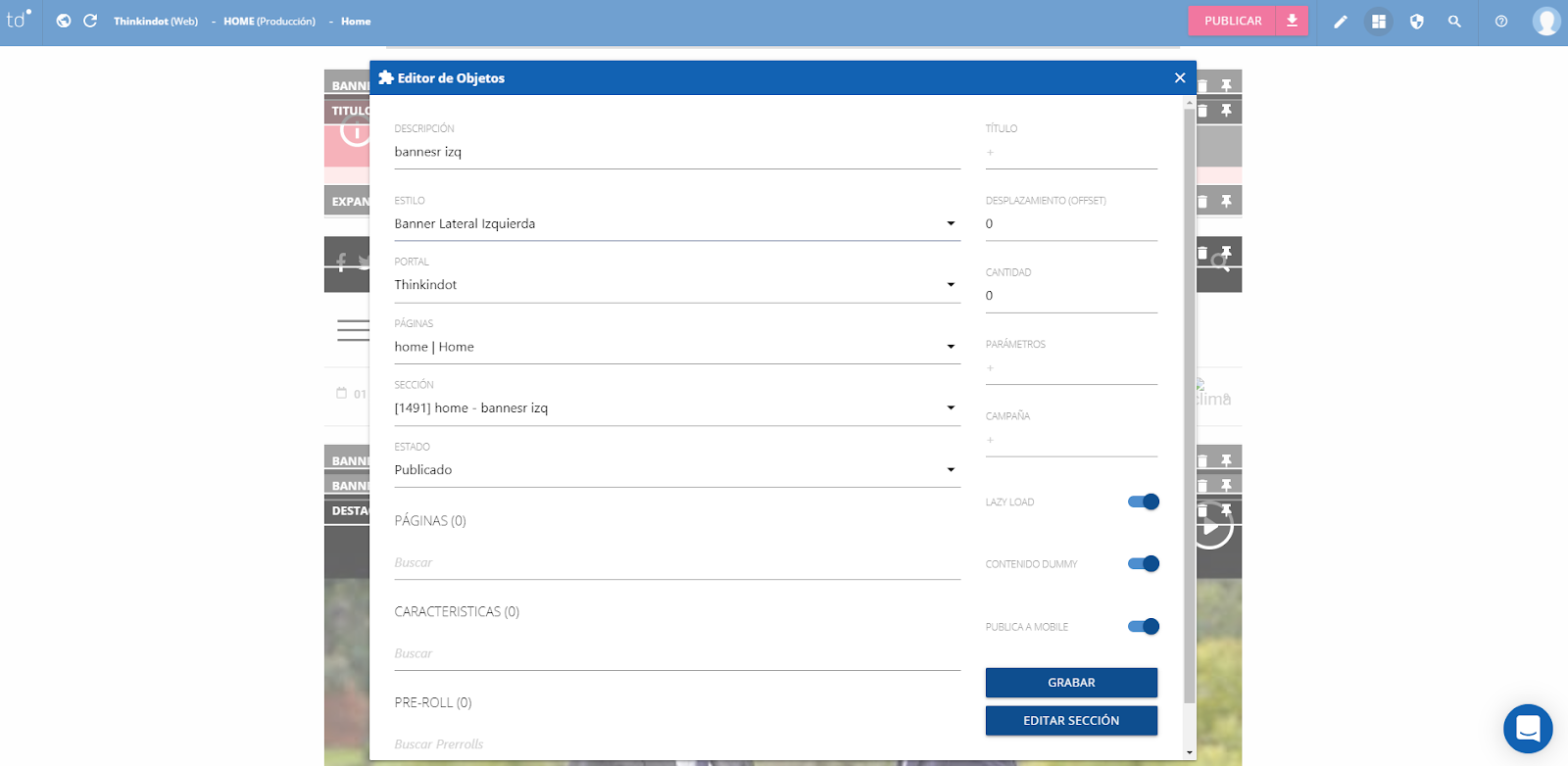Toggle the Publica a Mobile switch
This screenshot has width=1568, height=766.
point(1143,627)
